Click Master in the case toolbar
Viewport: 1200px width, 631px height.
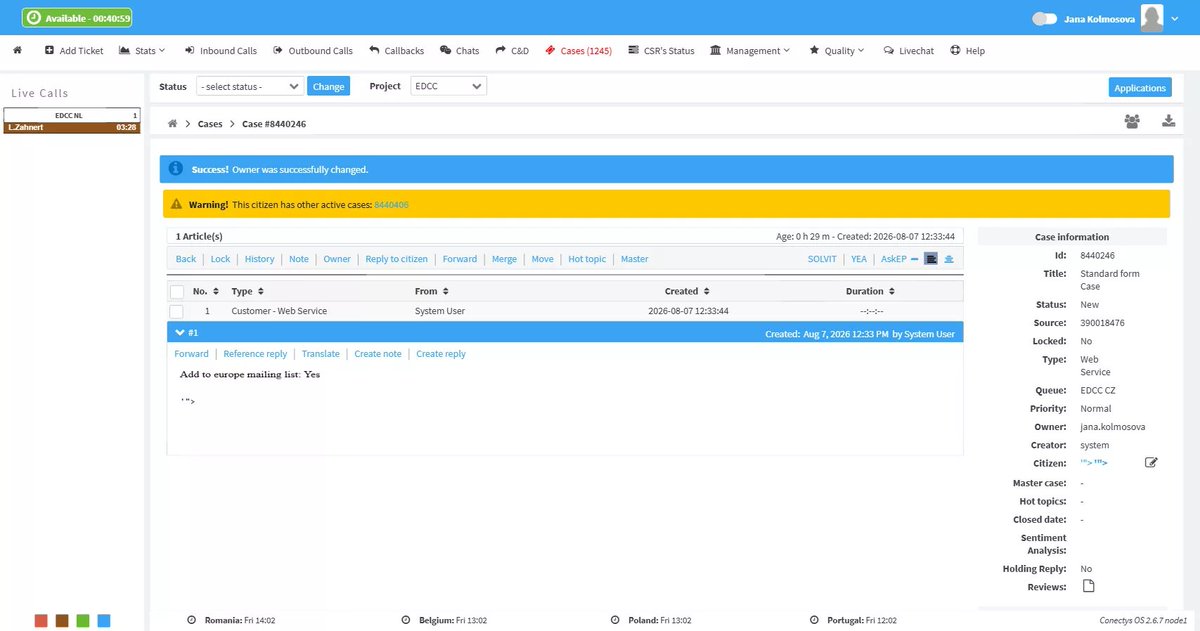coord(634,259)
